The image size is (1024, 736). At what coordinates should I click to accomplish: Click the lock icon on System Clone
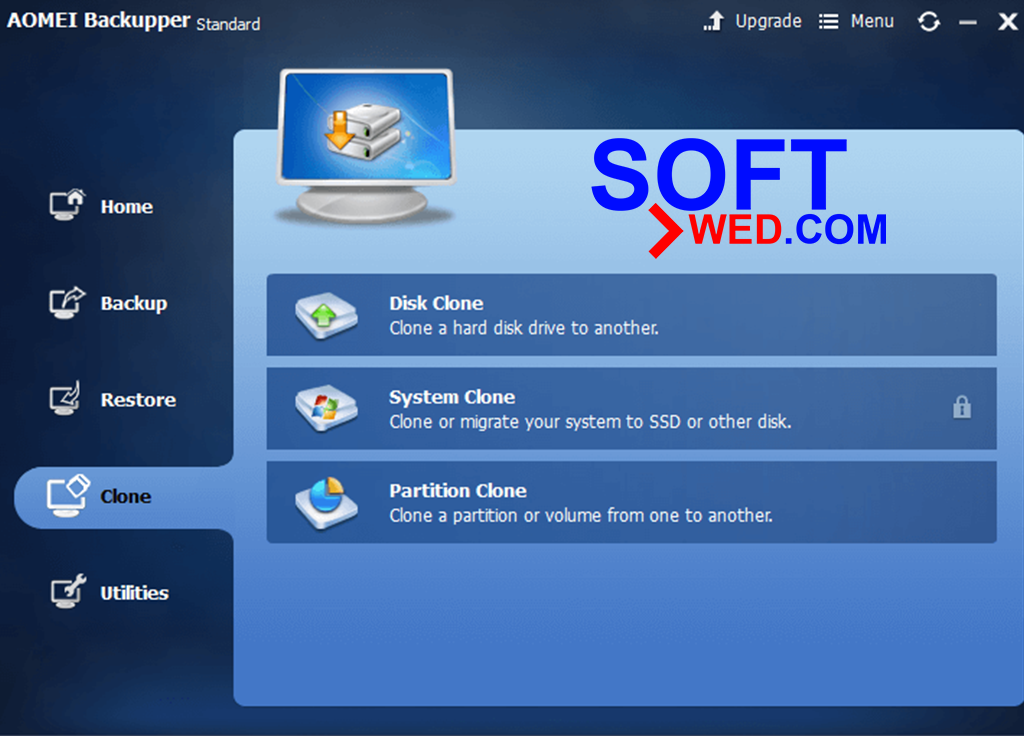963,408
